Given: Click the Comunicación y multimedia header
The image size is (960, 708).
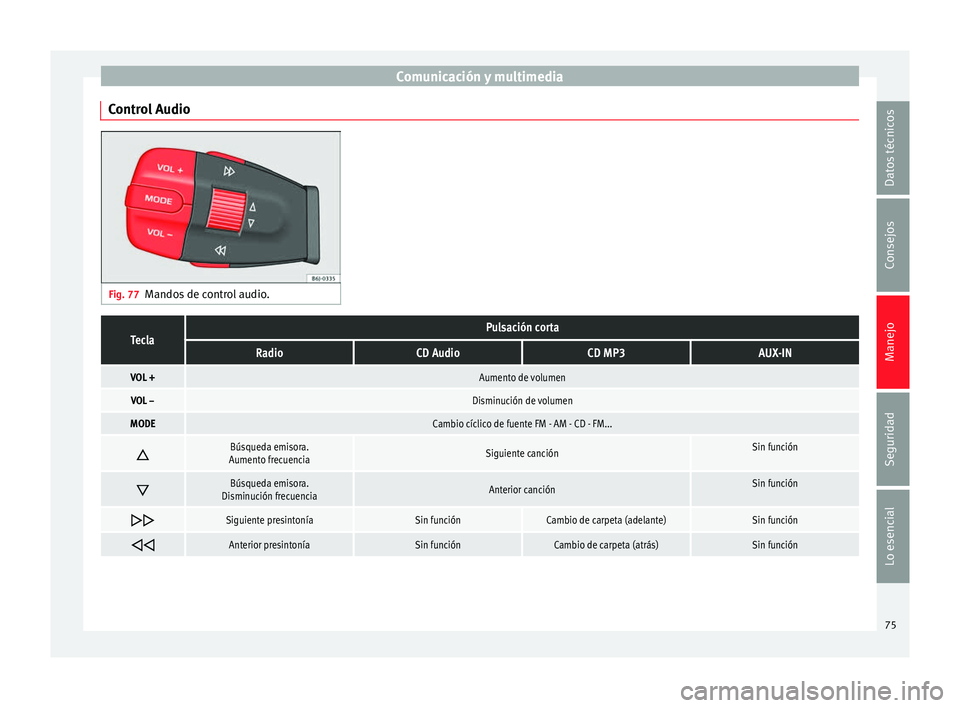Looking at the screenshot, I should click(479, 77).
